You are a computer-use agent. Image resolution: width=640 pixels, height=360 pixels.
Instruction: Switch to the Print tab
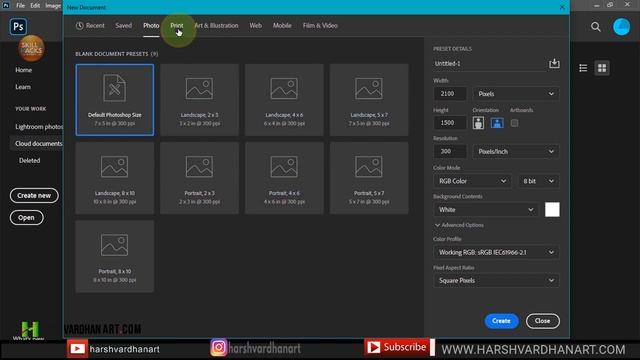click(x=177, y=26)
